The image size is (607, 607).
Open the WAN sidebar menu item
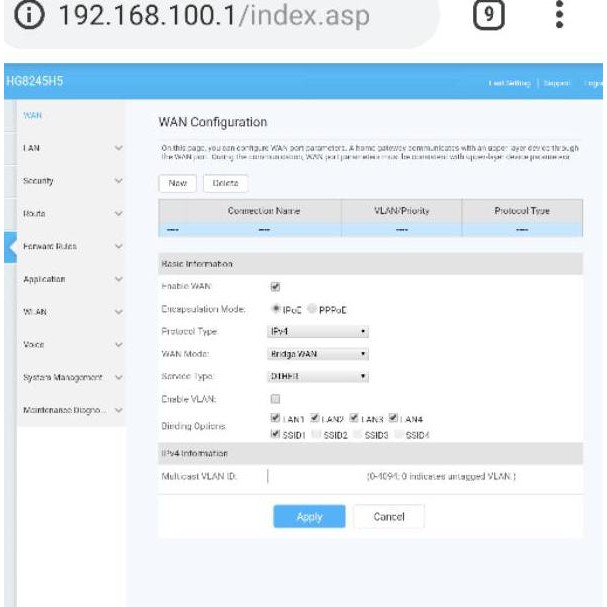(33, 116)
